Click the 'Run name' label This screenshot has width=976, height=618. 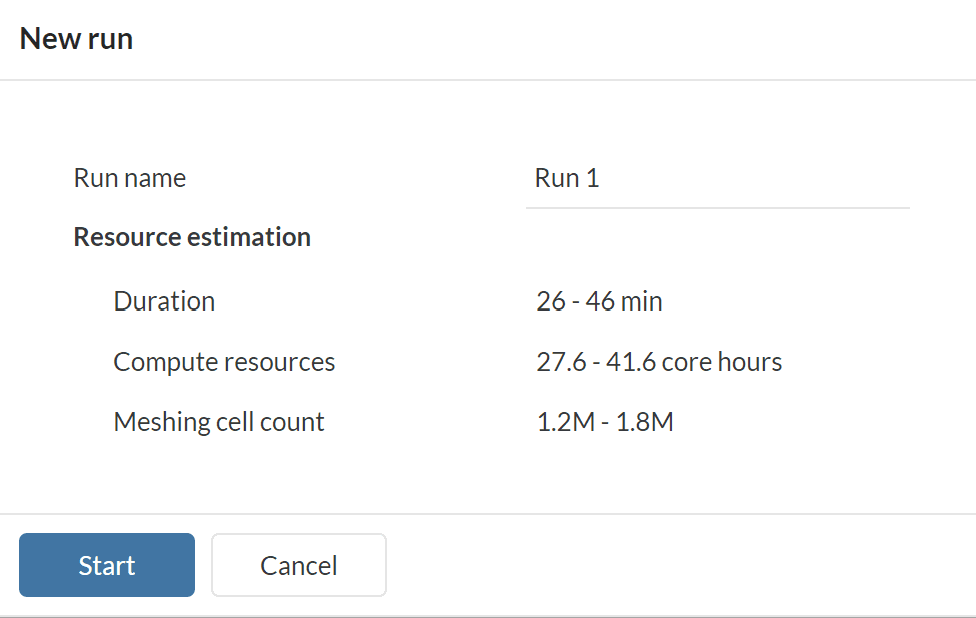point(130,179)
